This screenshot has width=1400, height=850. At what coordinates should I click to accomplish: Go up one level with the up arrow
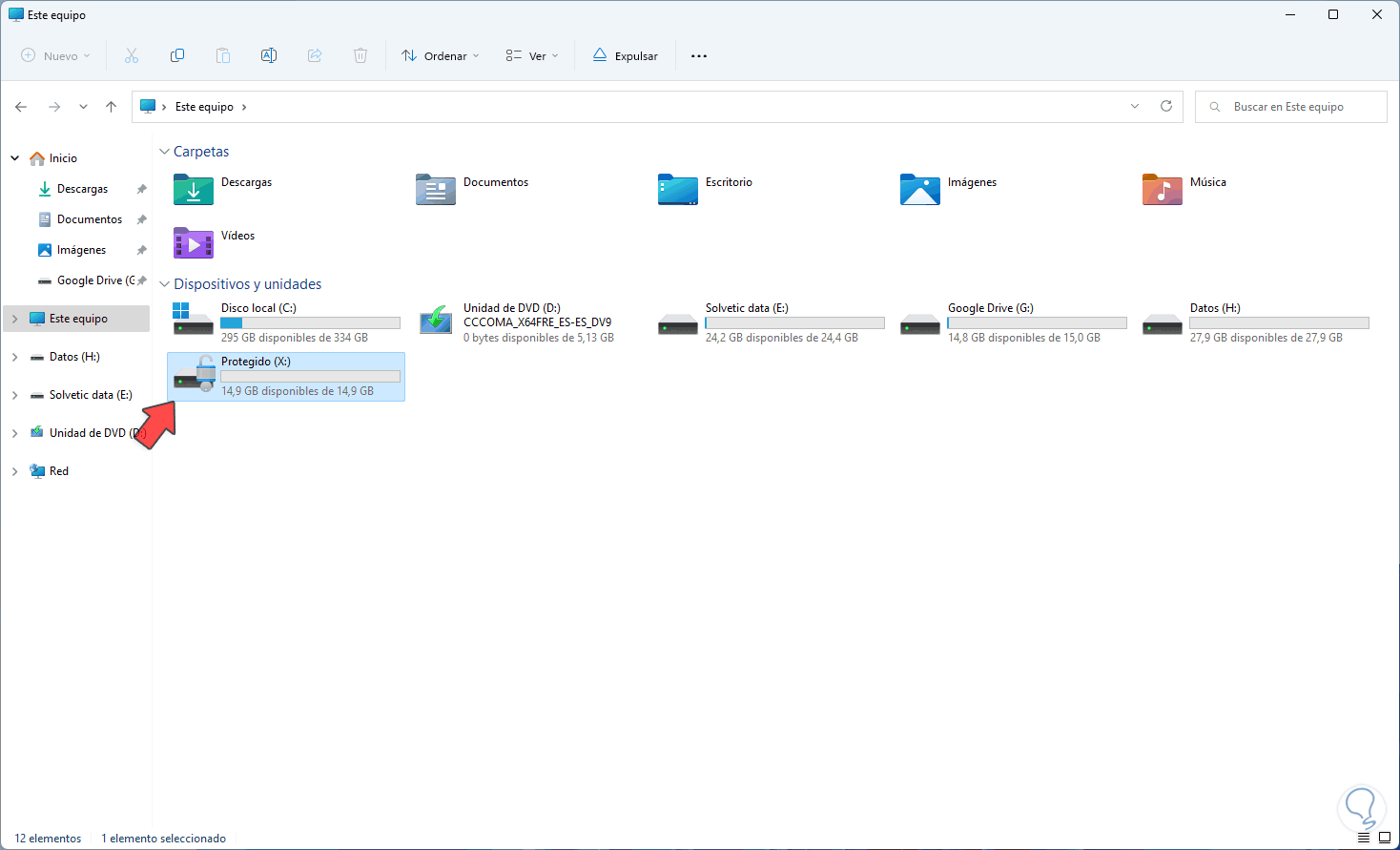click(x=112, y=107)
